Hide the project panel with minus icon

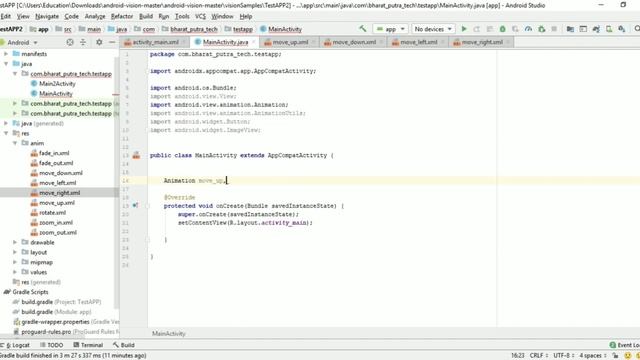[x=112, y=42]
